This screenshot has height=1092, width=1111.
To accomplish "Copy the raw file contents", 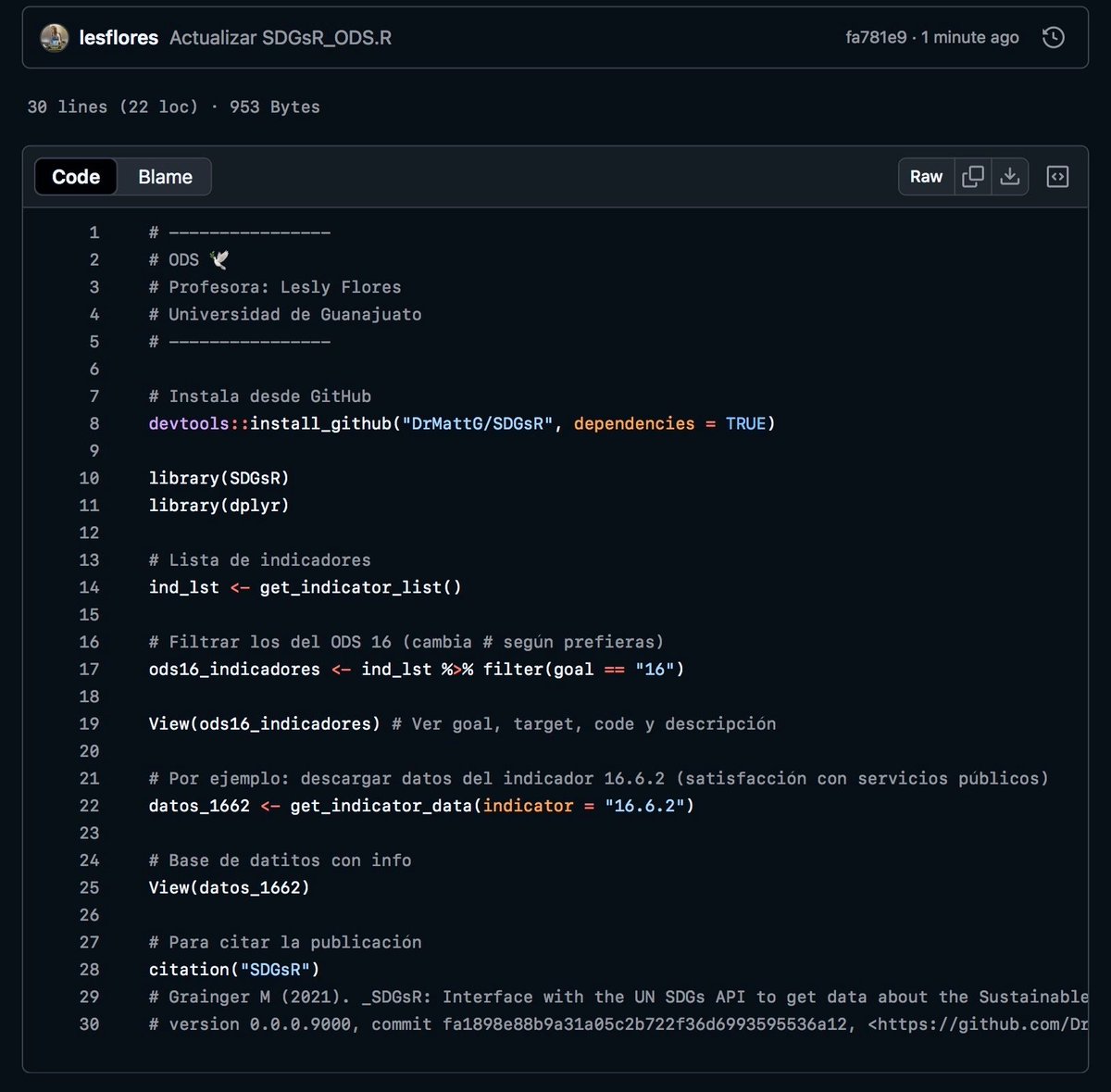I will 973,176.
